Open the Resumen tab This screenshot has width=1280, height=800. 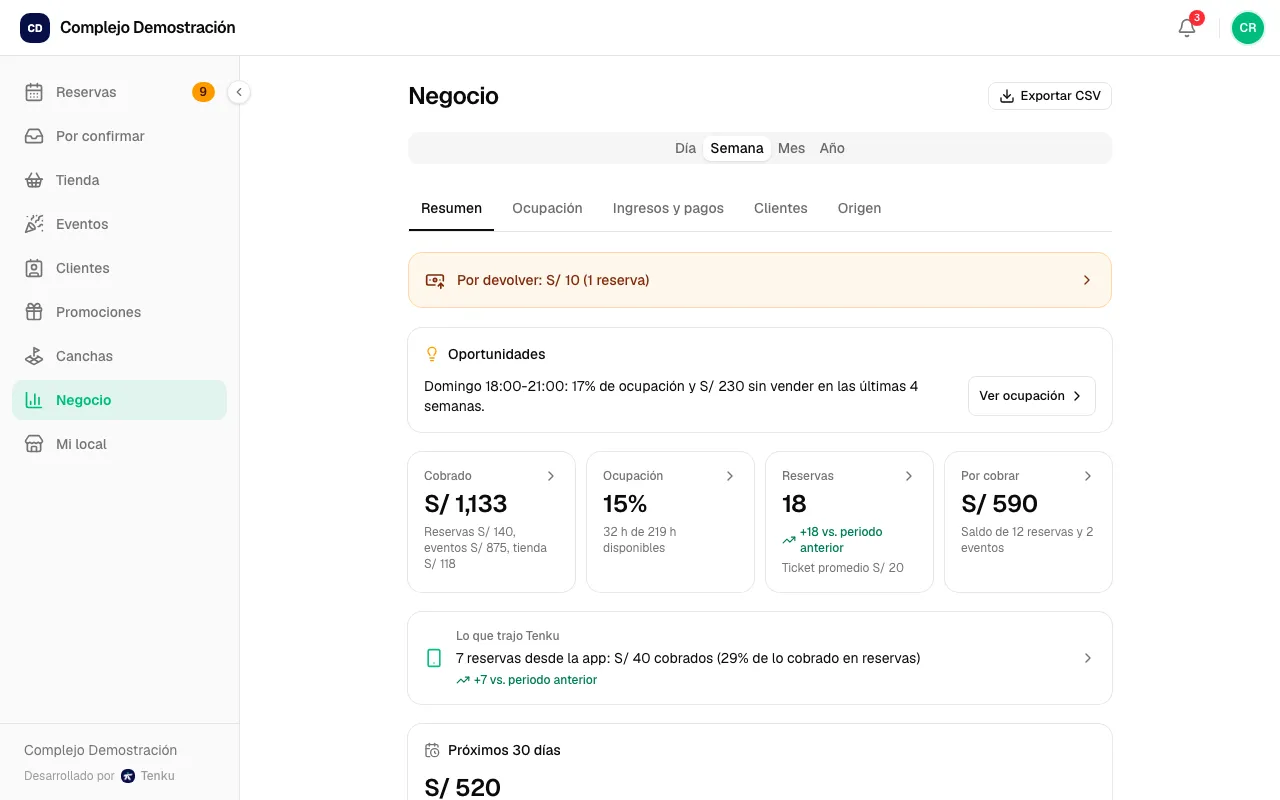pyautogui.click(x=451, y=208)
